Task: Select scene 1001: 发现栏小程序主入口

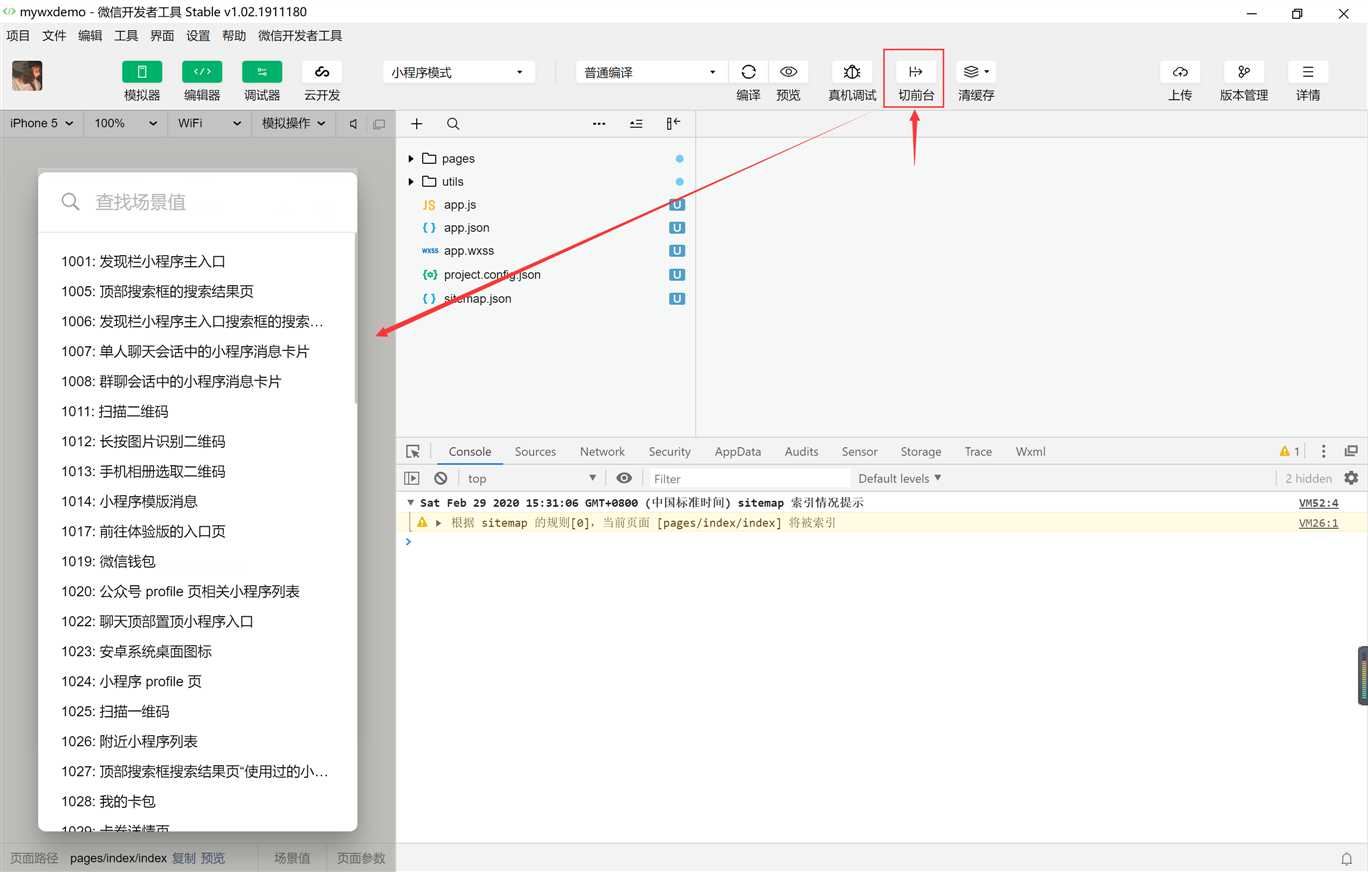Action: tap(143, 262)
